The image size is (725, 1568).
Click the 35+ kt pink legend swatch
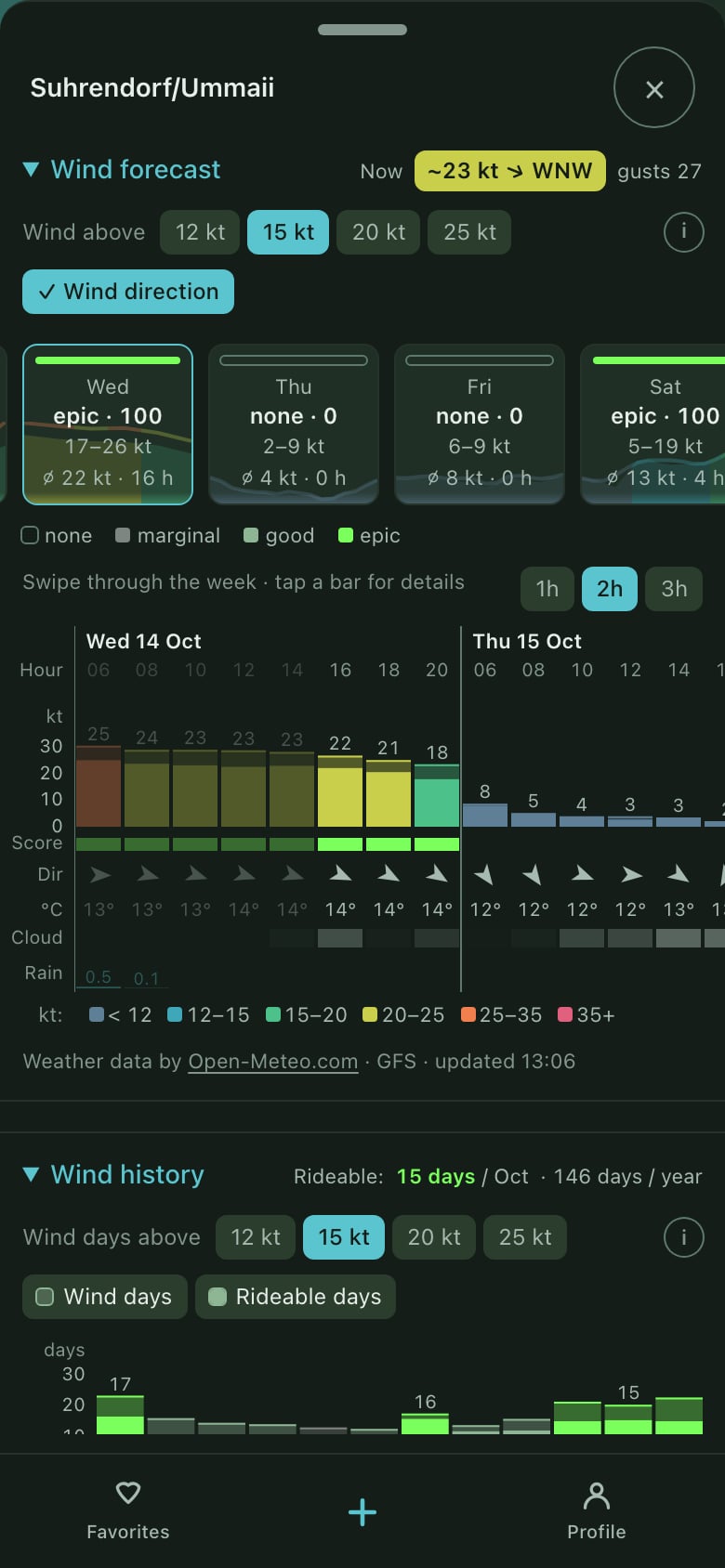565,1015
